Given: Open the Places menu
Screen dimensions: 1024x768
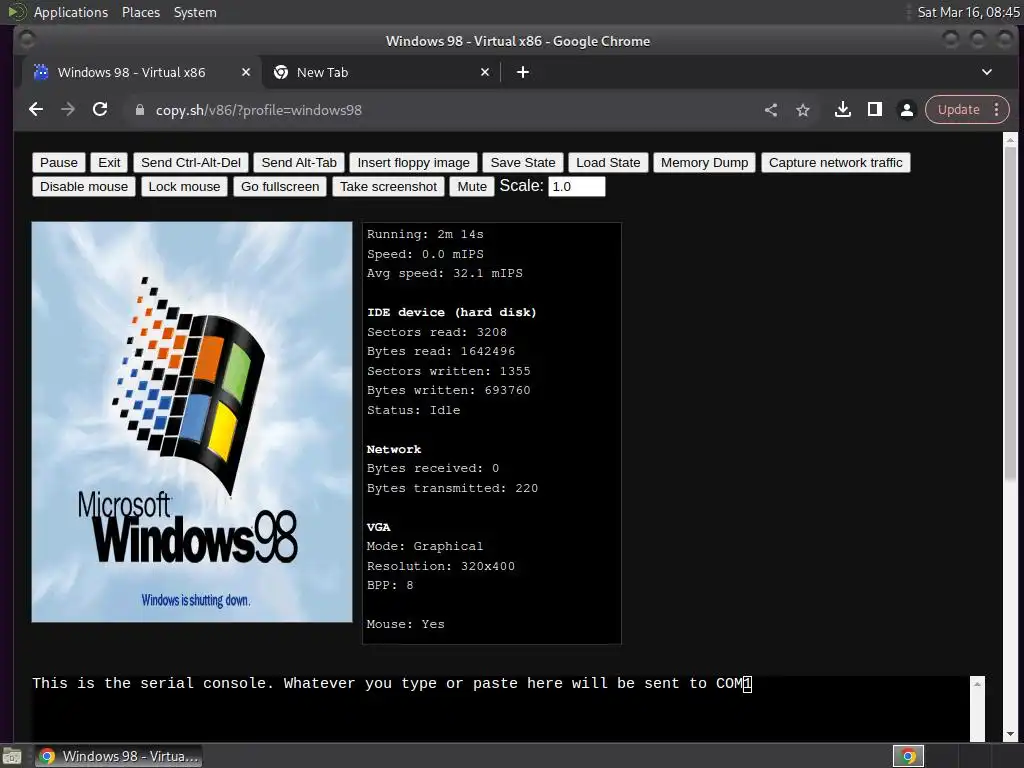Looking at the screenshot, I should coord(140,12).
